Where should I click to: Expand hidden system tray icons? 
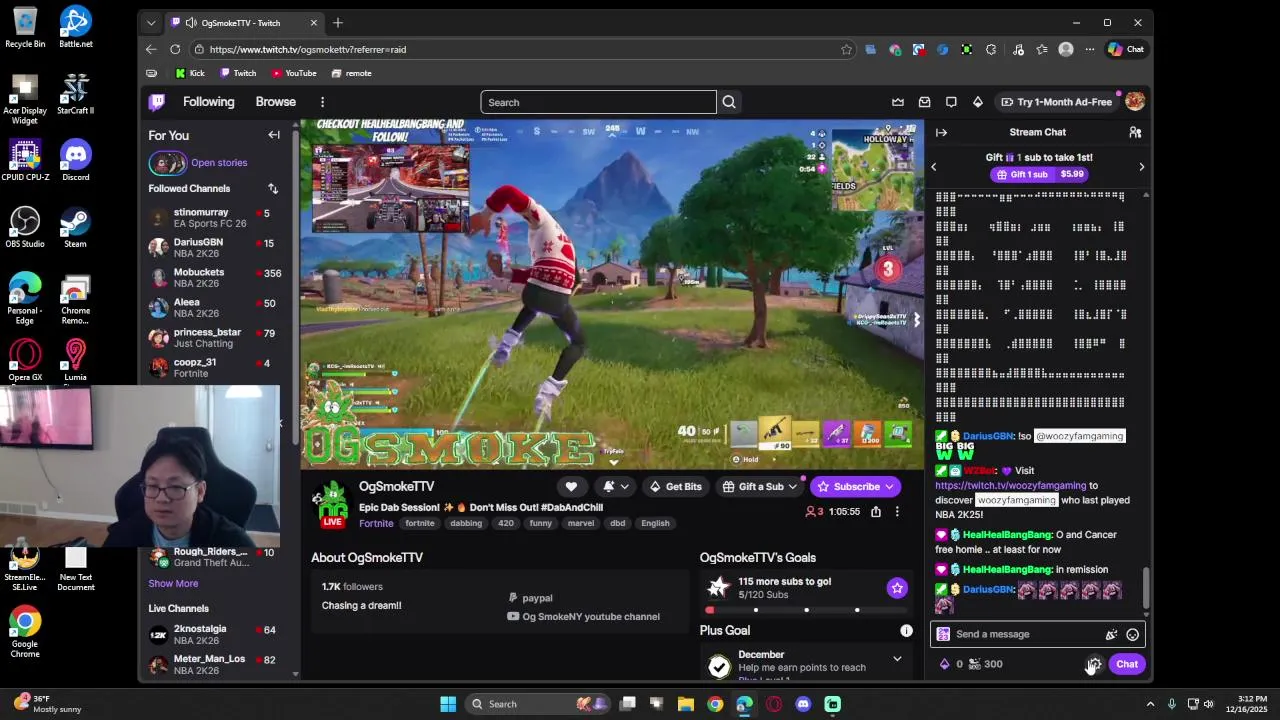pyautogui.click(x=1150, y=704)
